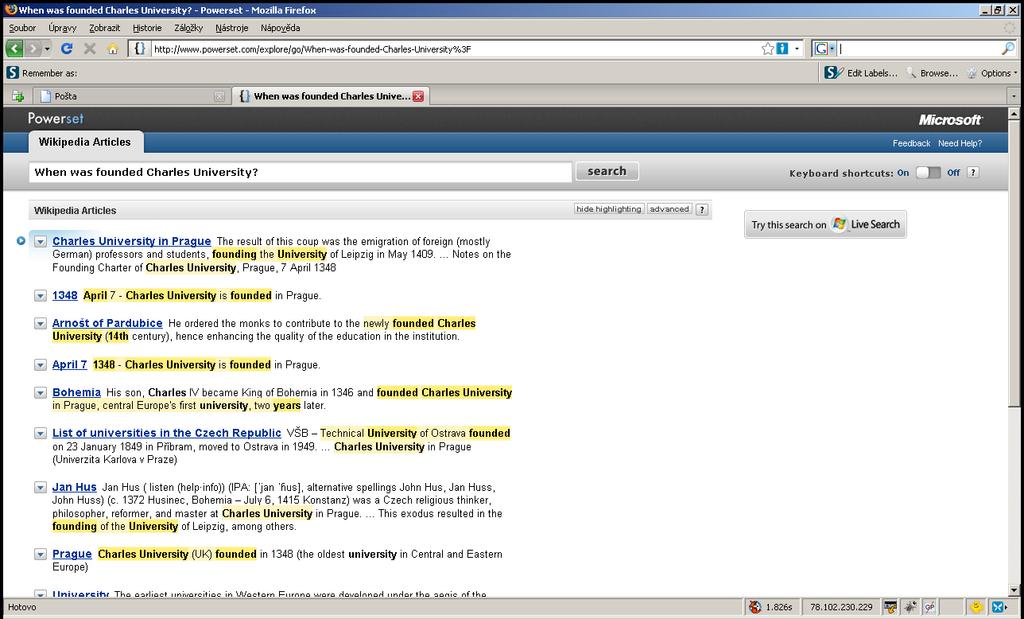Viewport: 1024px width, 619px height.
Task: Click the spider icon in status bar
Action: 910,607
